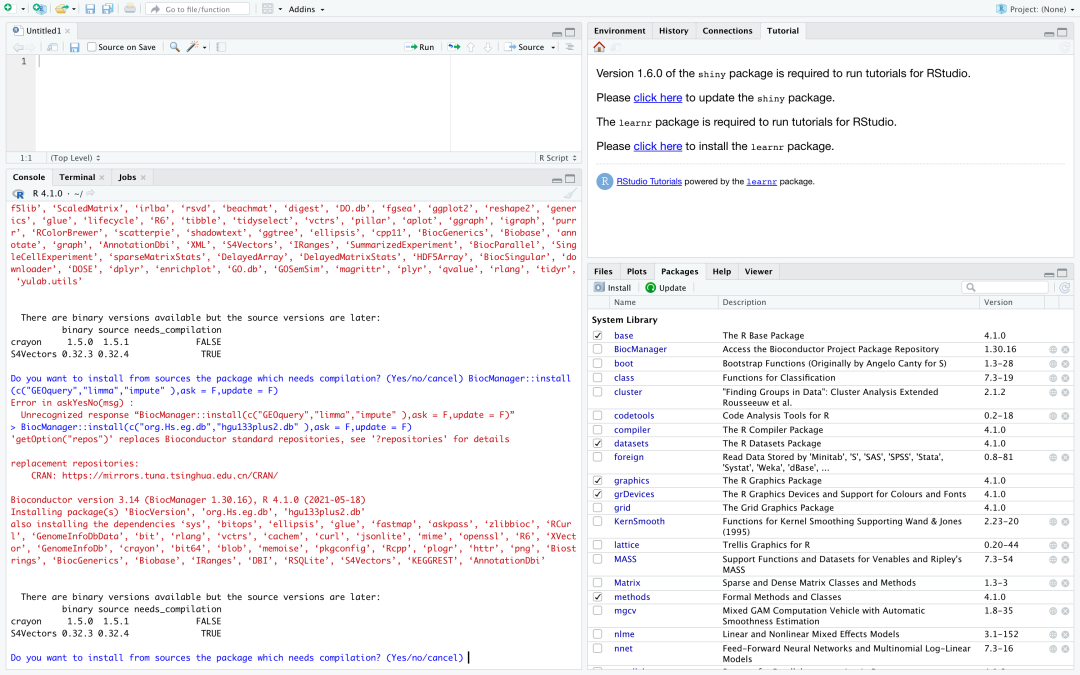Switch to the Help tab
The height and width of the screenshot is (675, 1080).
(x=721, y=271)
